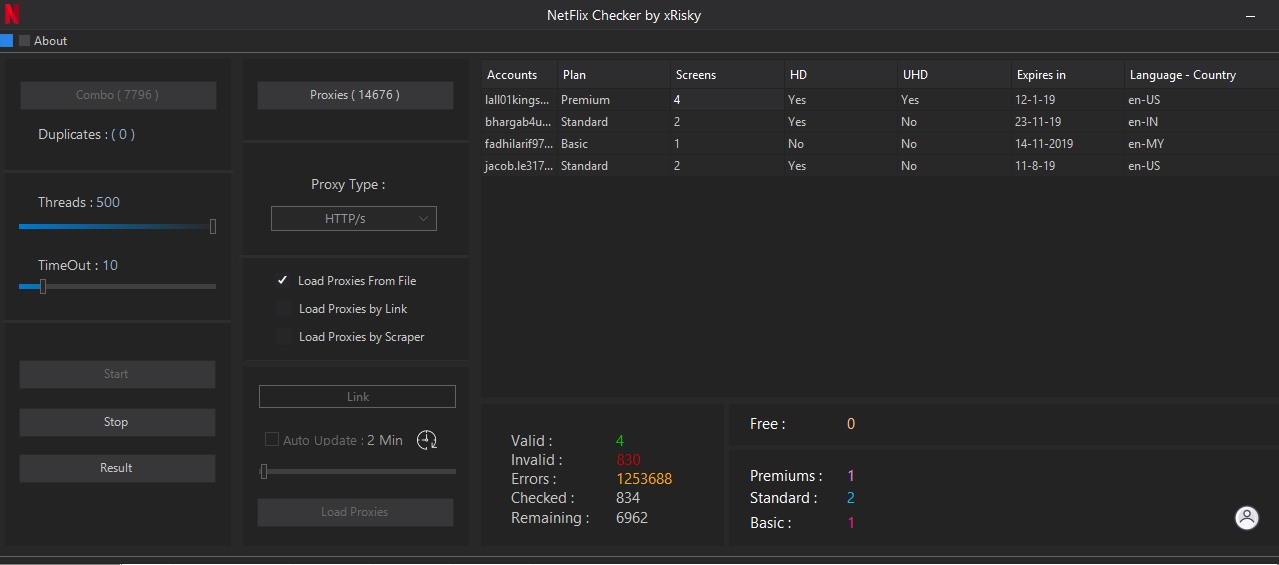
Task: Click the TimeOut slider handle
Action: 43,287
